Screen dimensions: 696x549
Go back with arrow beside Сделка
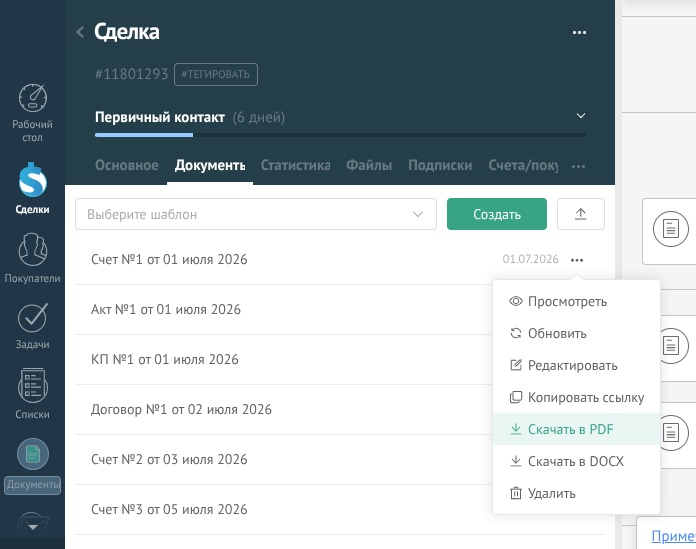[80, 32]
